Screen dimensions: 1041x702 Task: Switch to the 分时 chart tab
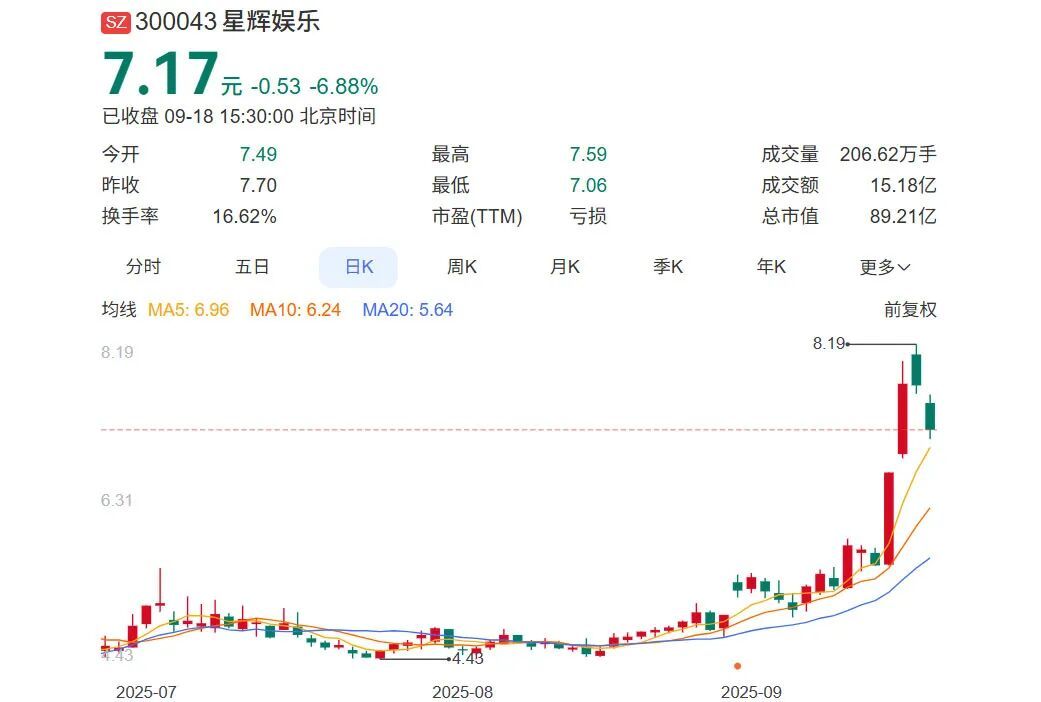pos(143,267)
